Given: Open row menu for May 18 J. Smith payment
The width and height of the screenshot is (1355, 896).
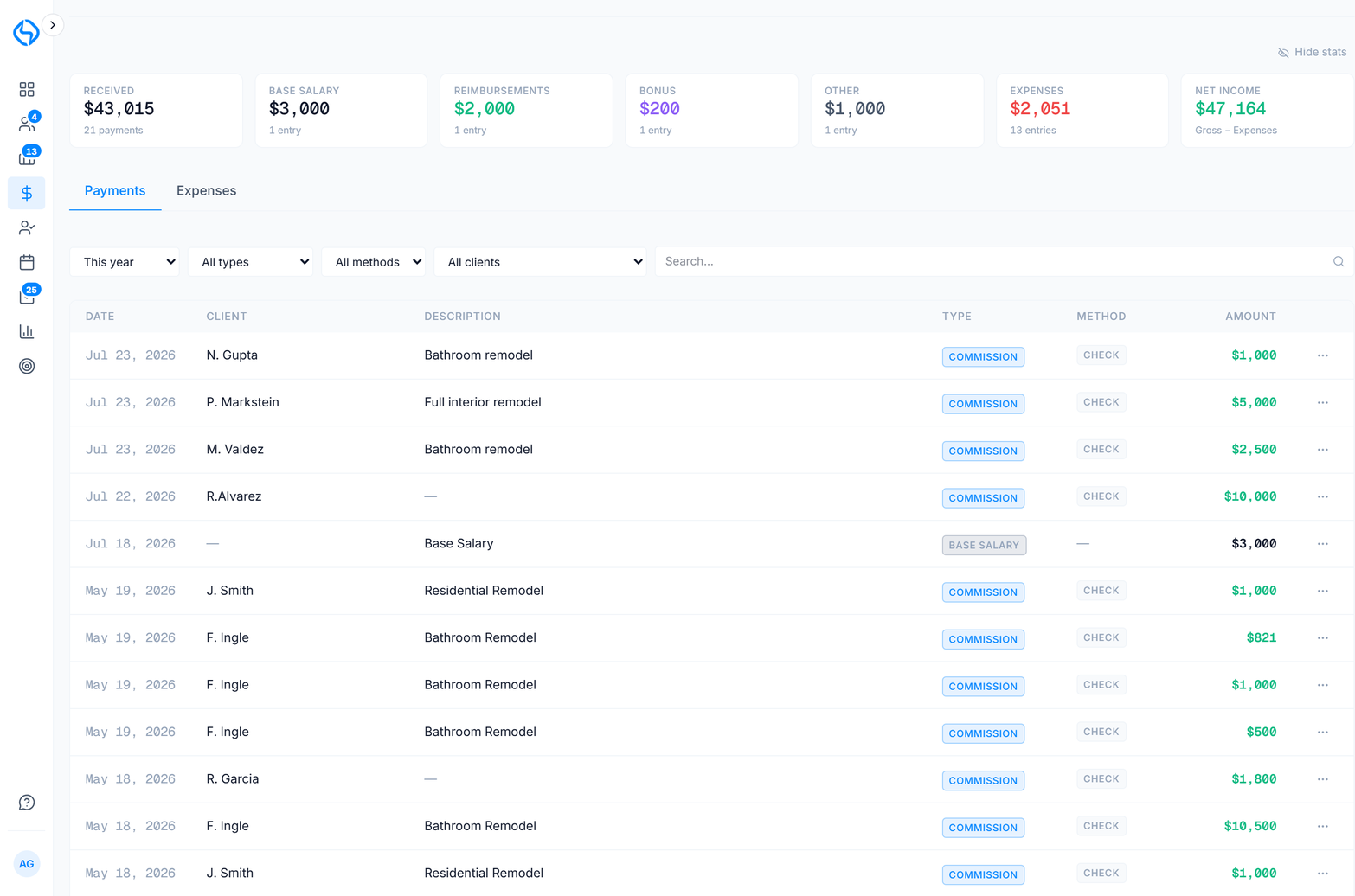Looking at the screenshot, I should pos(1323,874).
